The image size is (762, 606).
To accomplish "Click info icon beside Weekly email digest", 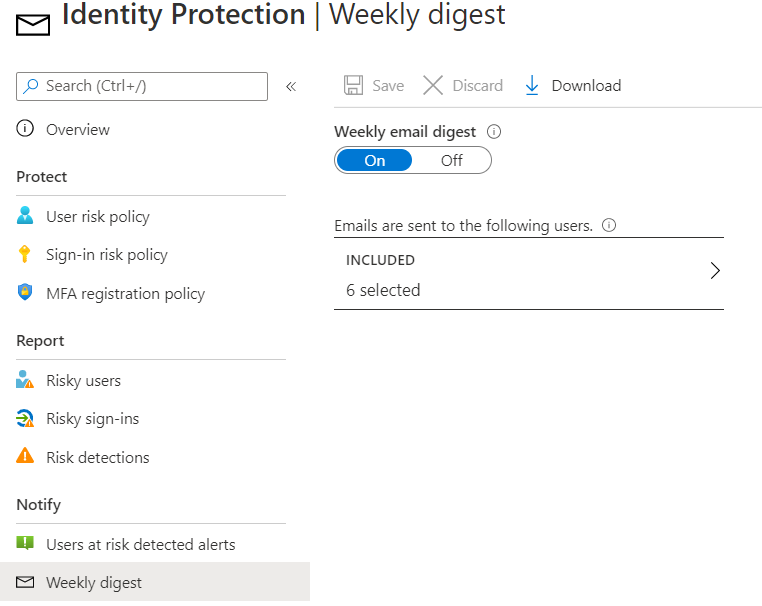I will (494, 132).
